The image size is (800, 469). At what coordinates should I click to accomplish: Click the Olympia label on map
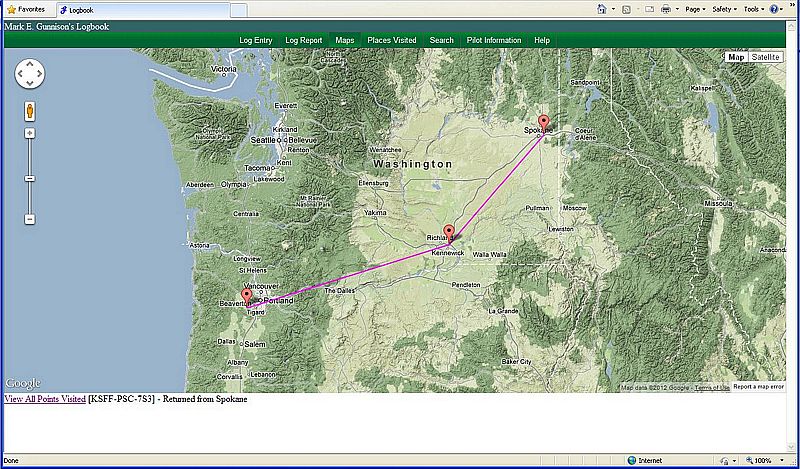point(234,185)
